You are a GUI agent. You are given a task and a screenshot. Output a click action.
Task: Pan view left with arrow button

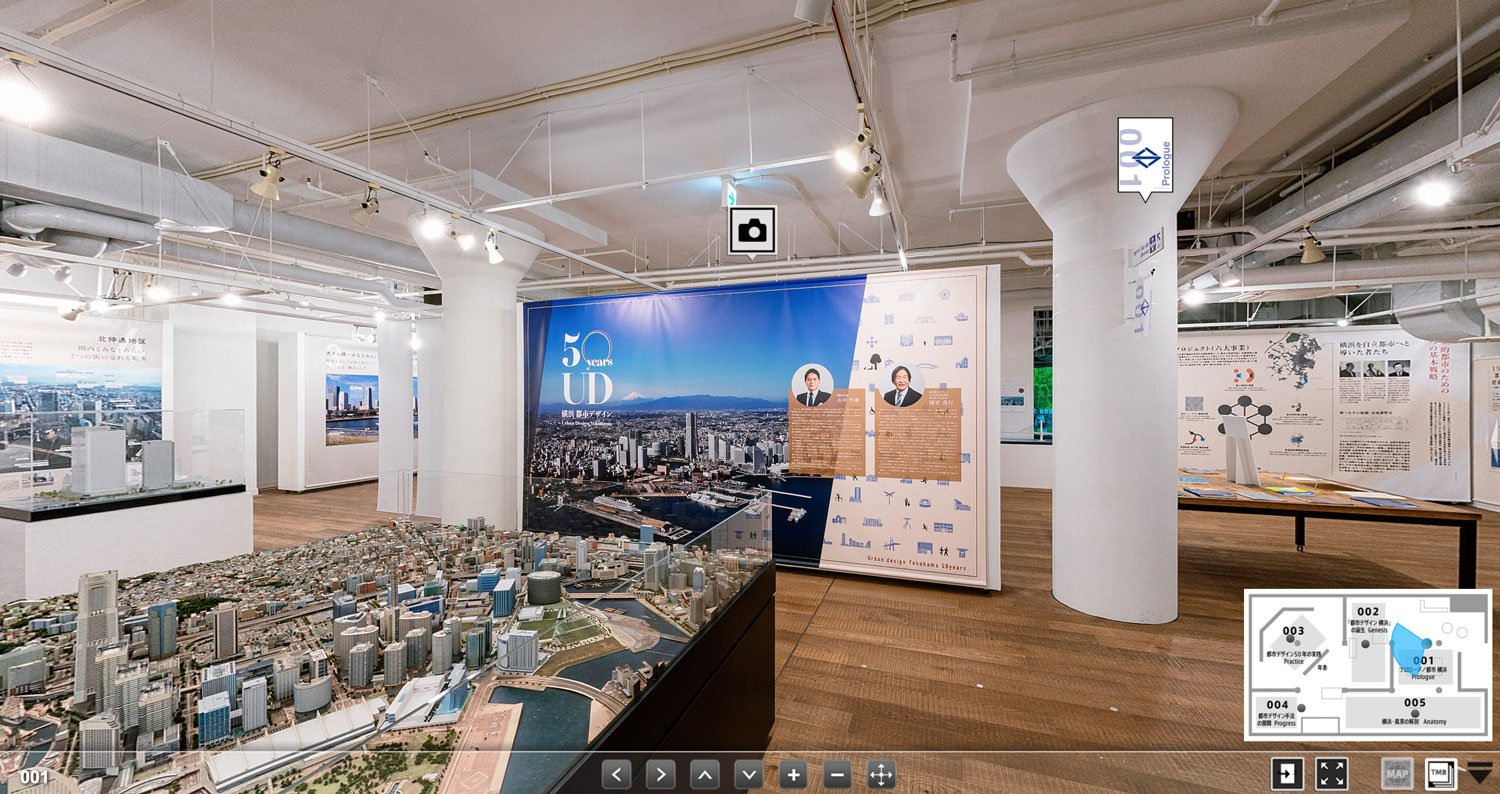(x=617, y=774)
